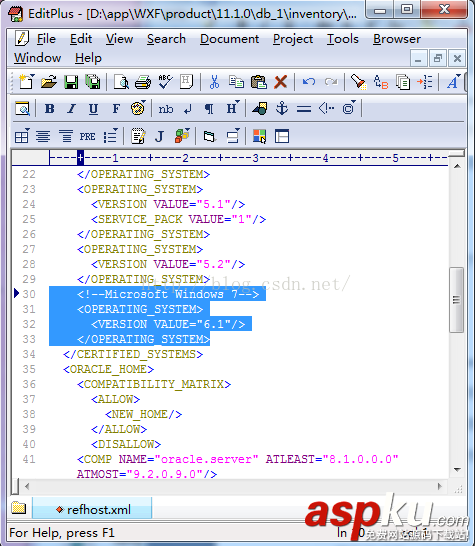Toggle the line indent icon
Viewport: 475px width, 547px height.
point(425,82)
